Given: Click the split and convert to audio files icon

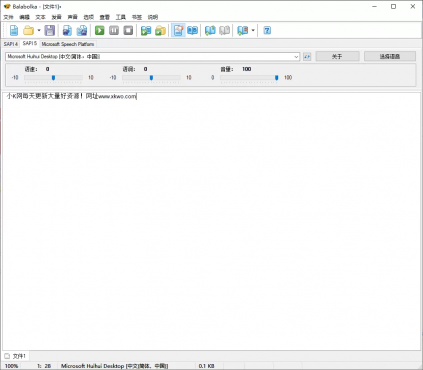Looking at the screenshot, I should [x=82, y=31].
